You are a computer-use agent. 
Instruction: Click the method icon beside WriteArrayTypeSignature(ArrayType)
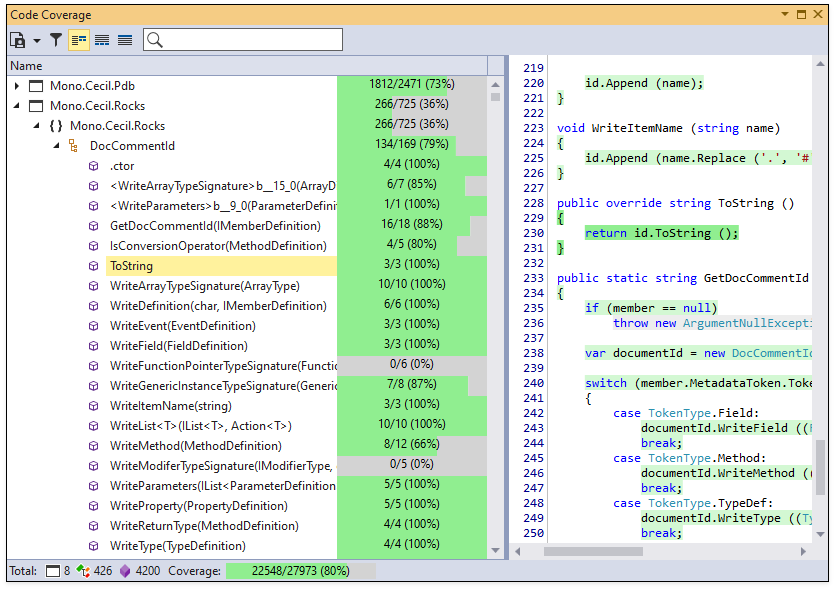(x=94, y=286)
